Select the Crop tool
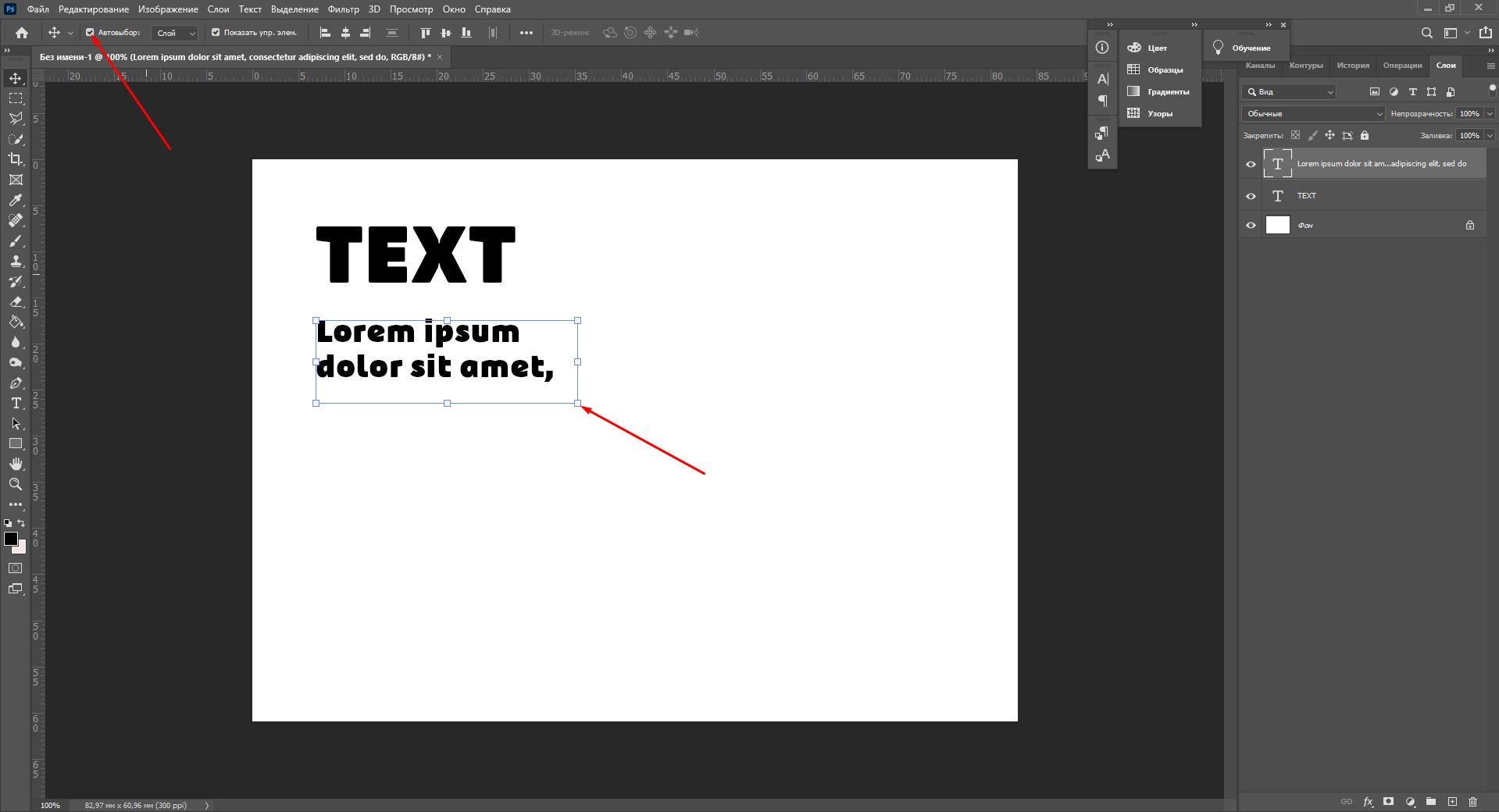Screen dimensions: 1499x812 [16, 159]
